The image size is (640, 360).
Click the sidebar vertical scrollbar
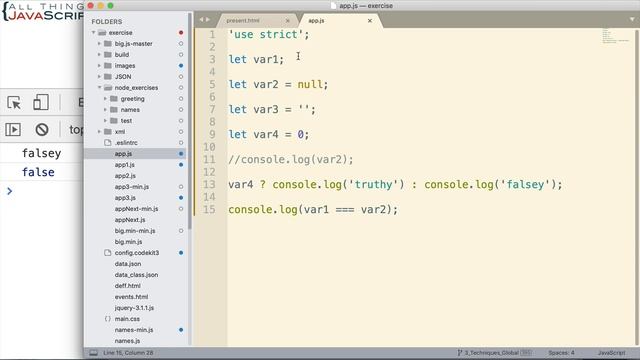(190, 122)
